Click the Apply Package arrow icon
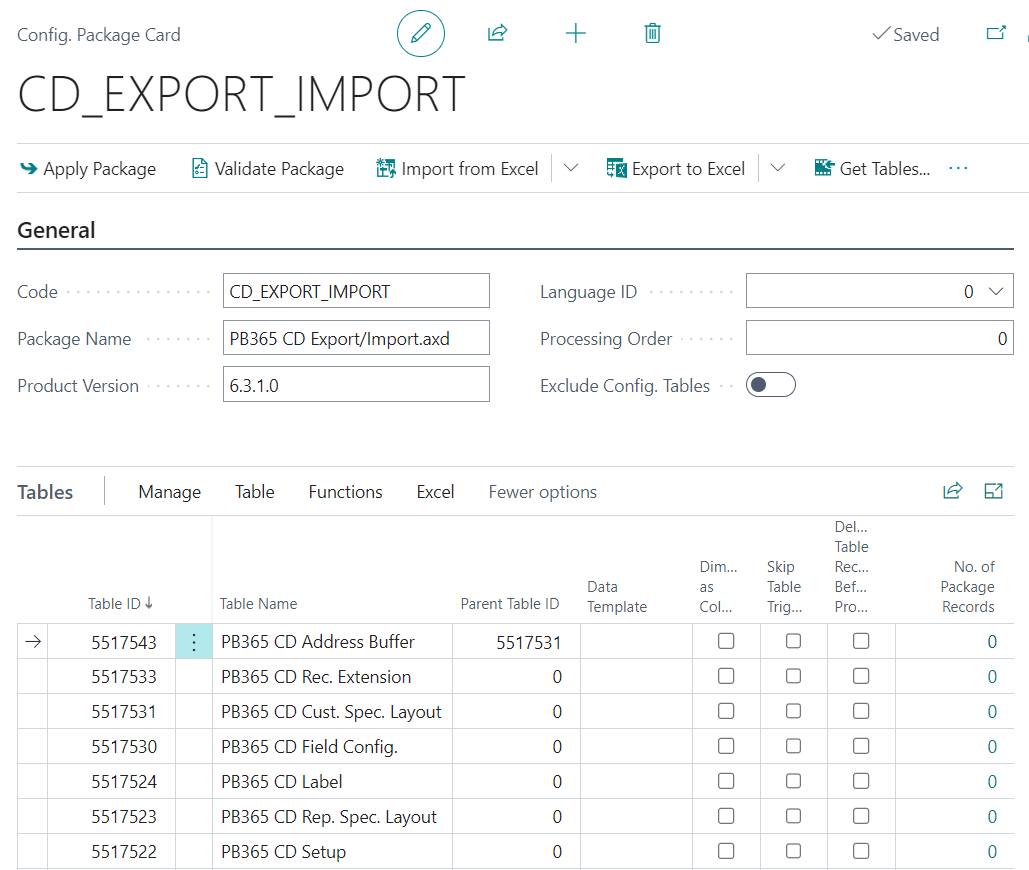This screenshot has width=1029, height=870. point(29,169)
